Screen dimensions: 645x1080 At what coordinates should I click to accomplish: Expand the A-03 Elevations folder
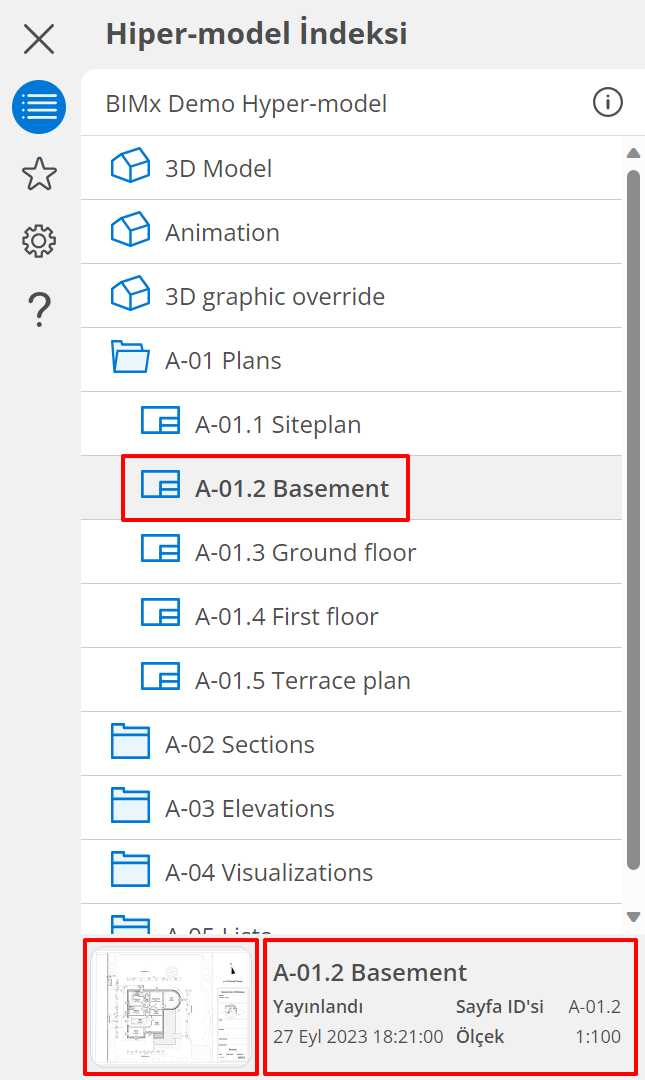click(x=130, y=808)
